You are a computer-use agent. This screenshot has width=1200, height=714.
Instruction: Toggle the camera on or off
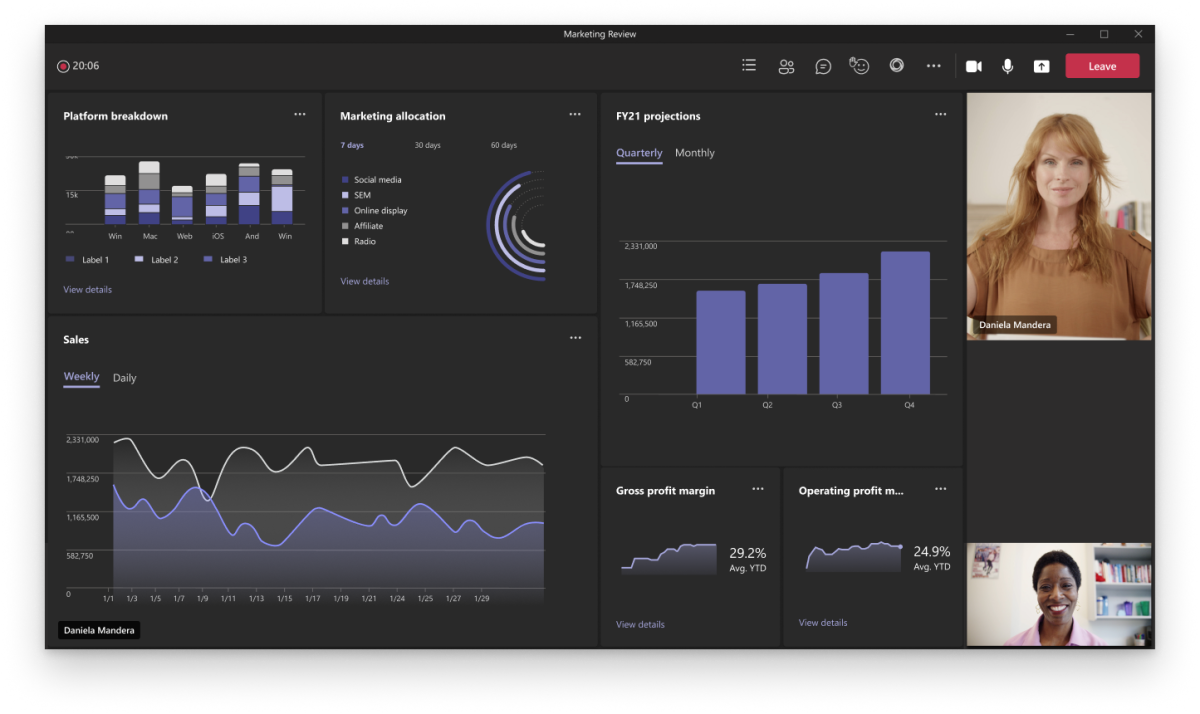973,66
